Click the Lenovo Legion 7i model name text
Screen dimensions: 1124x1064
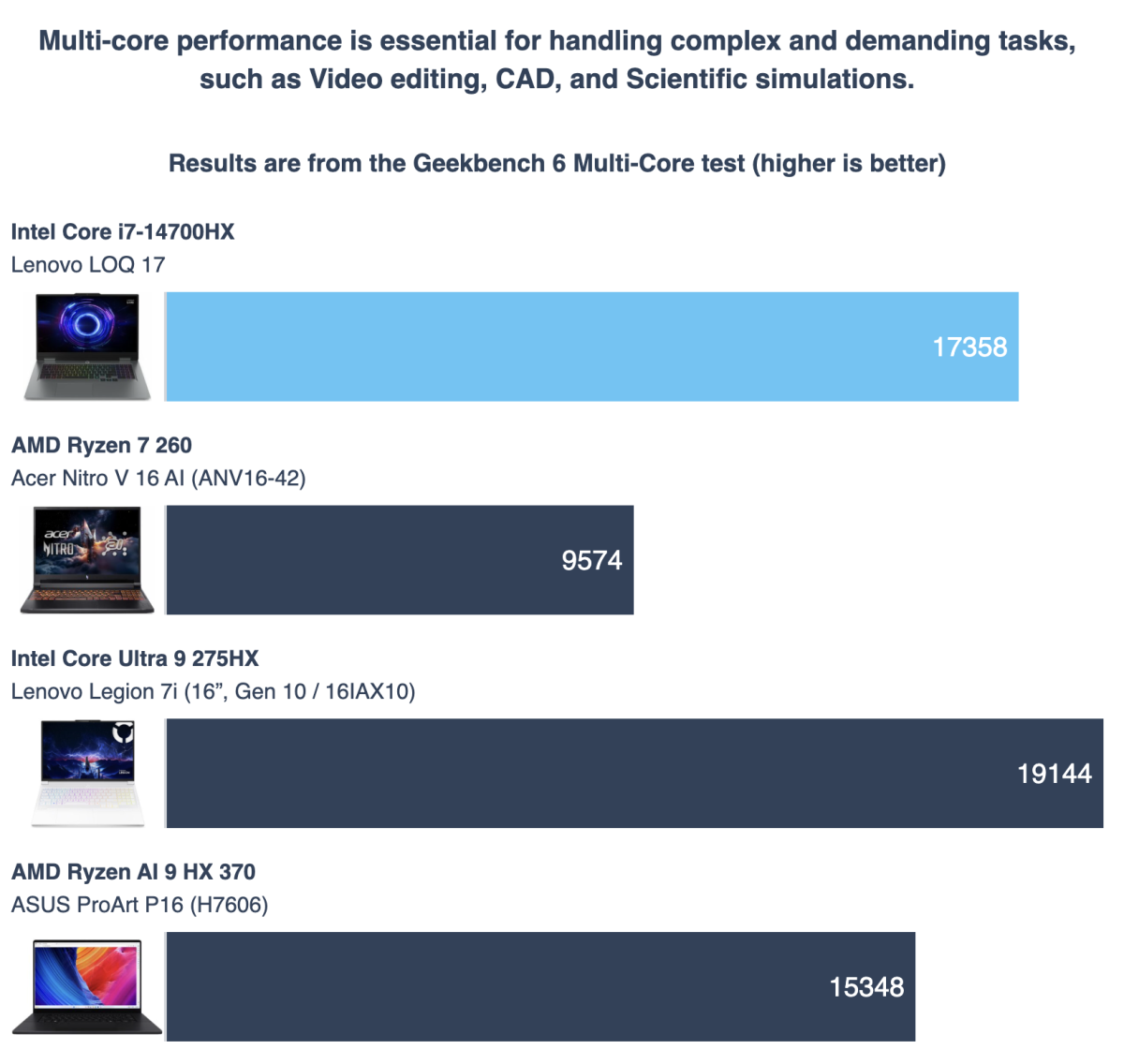pos(213,692)
